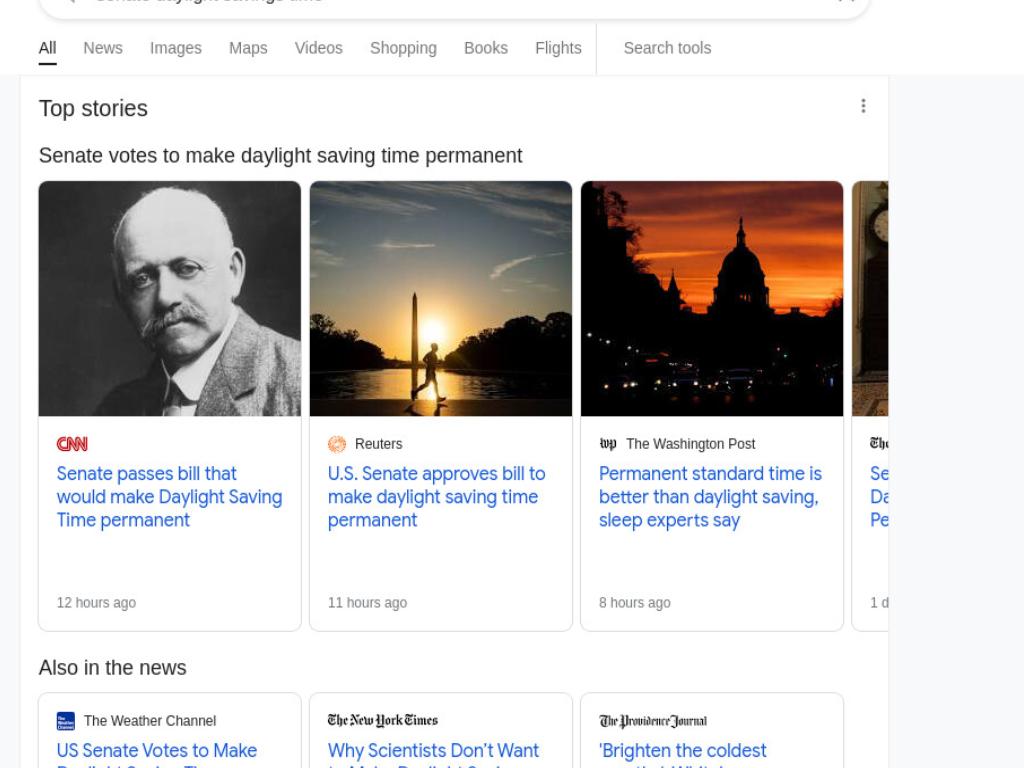Click 'The Washington Post' source name
Viewport: 1024px width, 768px height.
(x=690, y=444)
